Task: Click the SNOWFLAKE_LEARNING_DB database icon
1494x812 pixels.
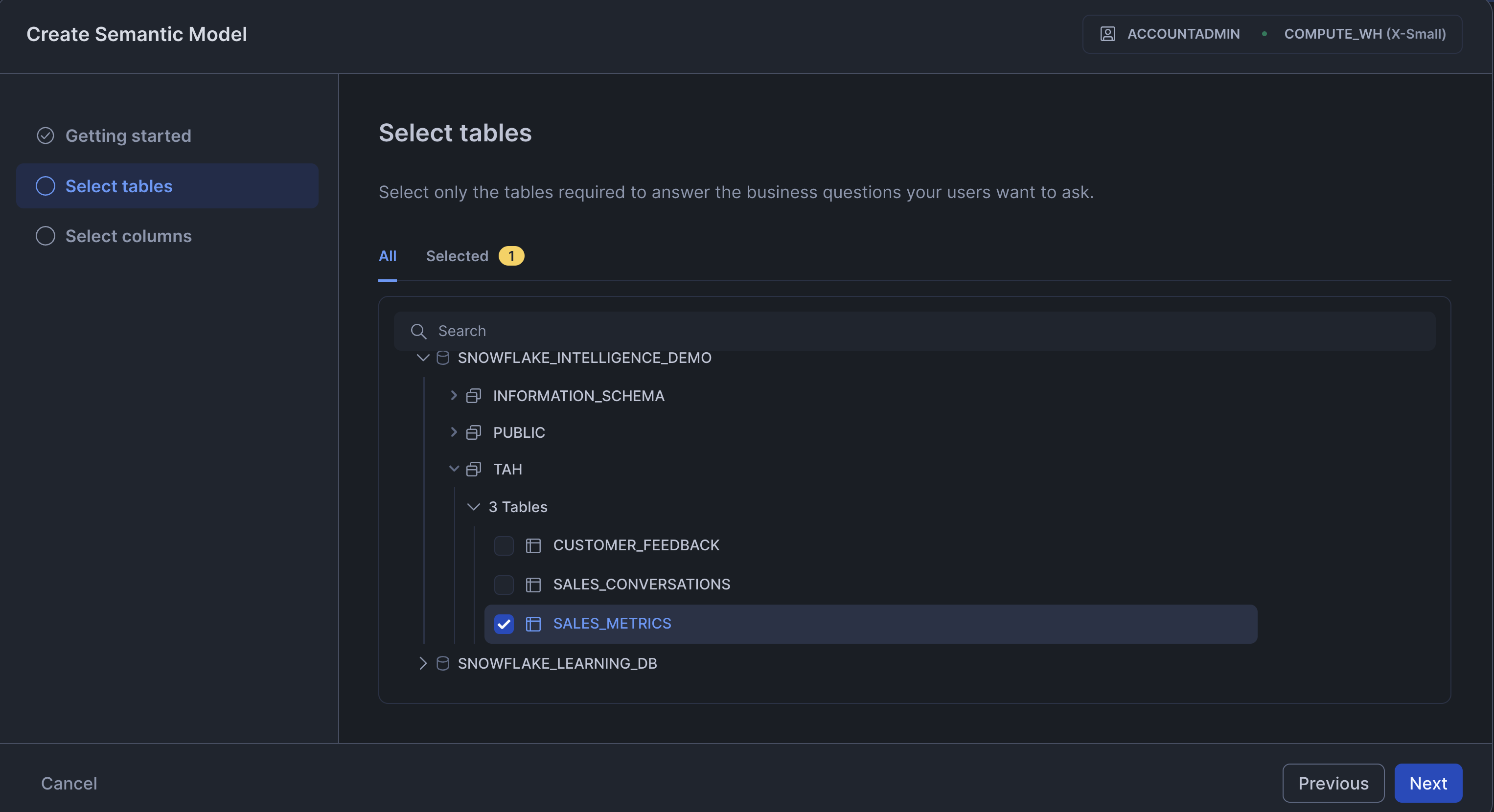Action: [442, 663]
